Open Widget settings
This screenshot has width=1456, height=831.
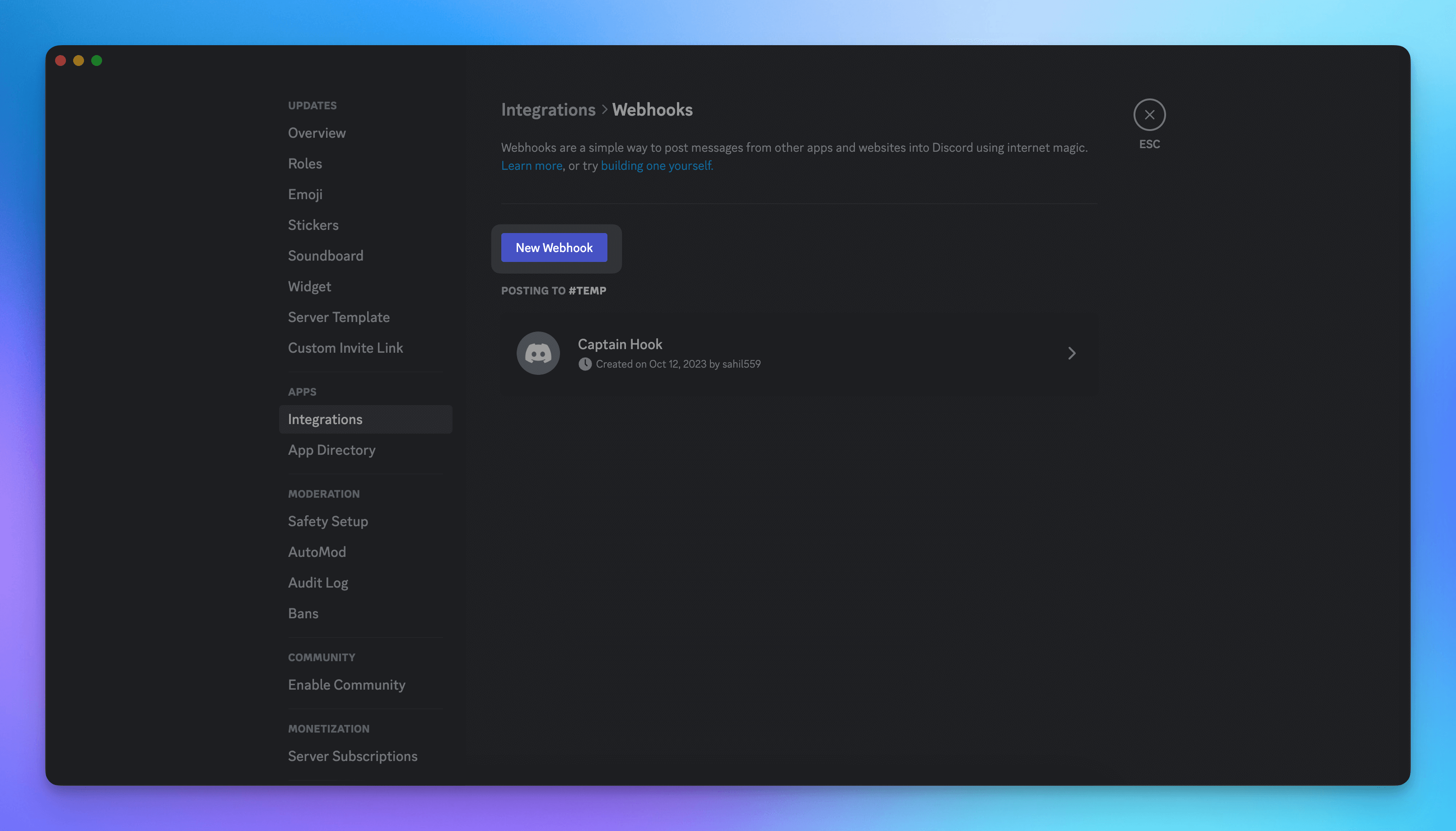coord(365,286)
